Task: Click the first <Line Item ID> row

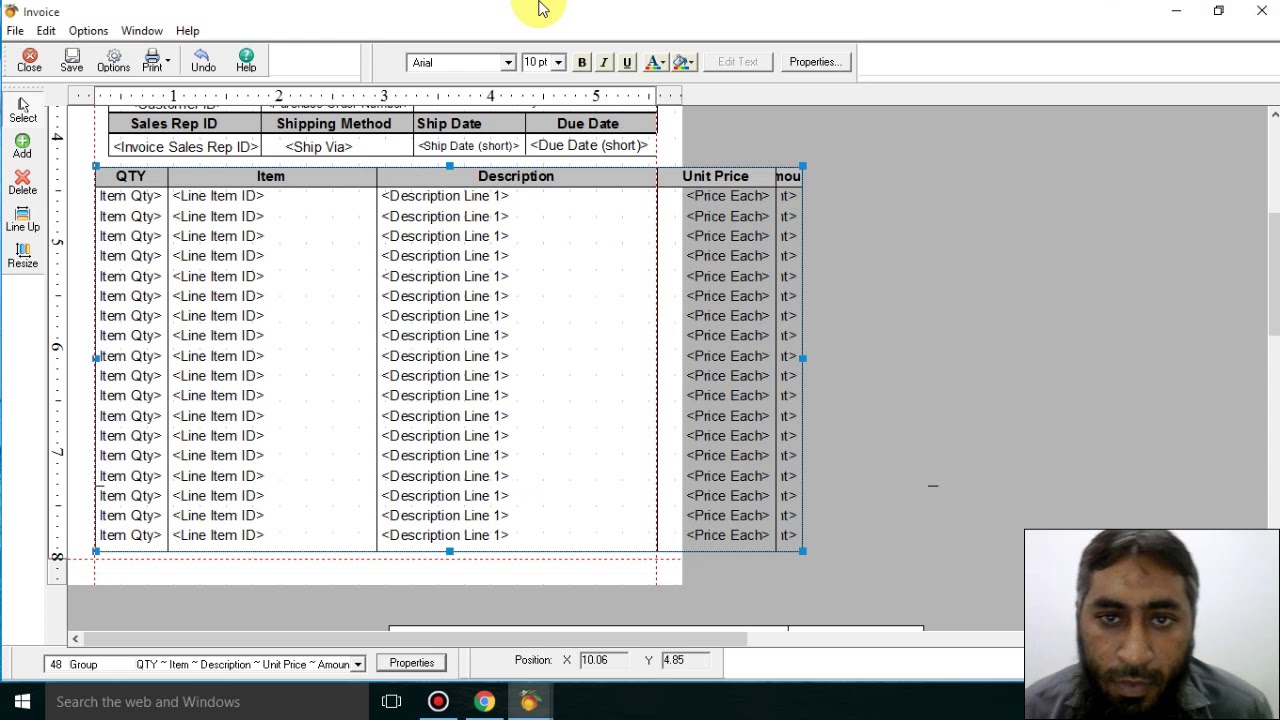Action: 218,196
